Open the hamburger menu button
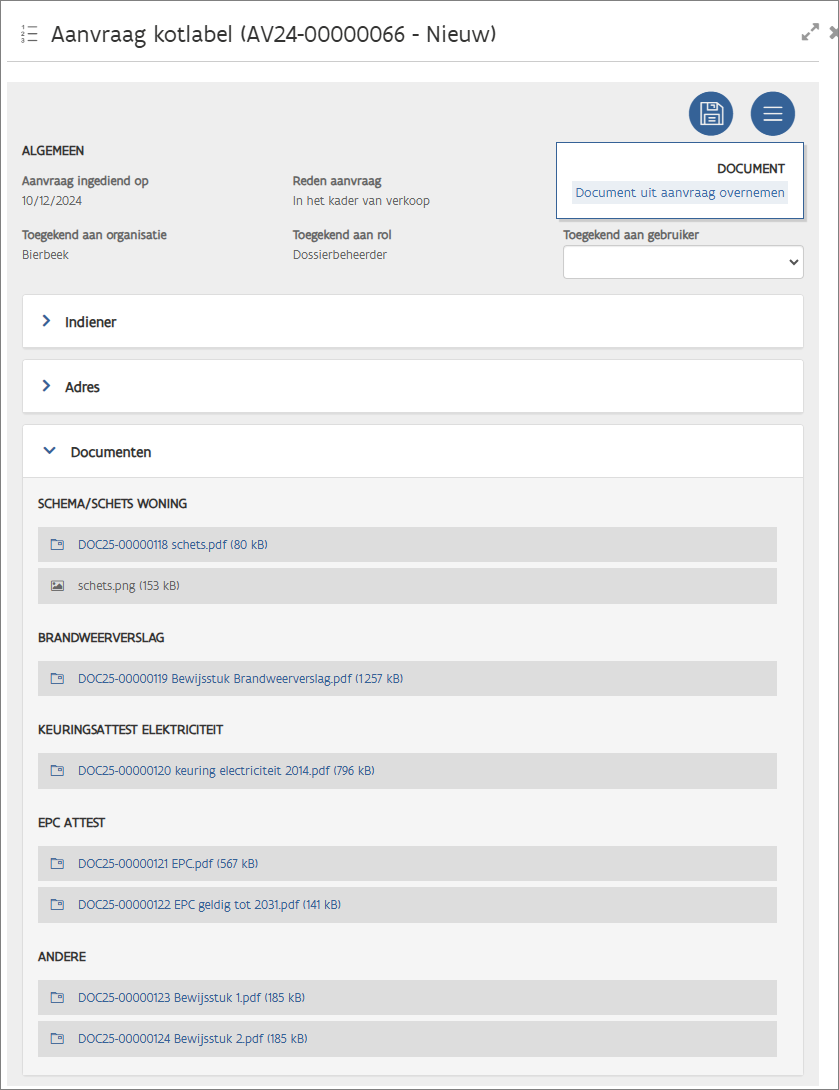 click(772, 113)
